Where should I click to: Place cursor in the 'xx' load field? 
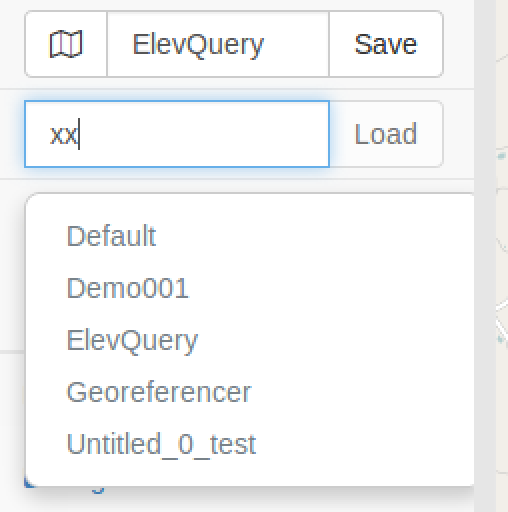[177, 134]
